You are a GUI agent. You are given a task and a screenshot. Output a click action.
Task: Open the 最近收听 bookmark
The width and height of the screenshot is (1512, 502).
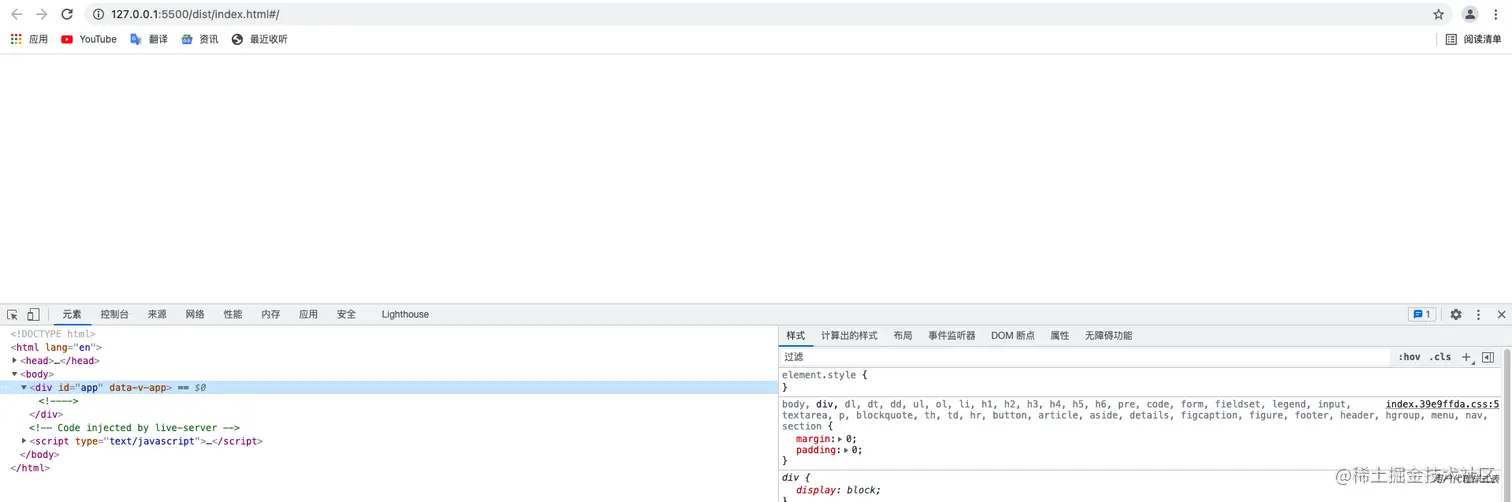click(259, 39)
